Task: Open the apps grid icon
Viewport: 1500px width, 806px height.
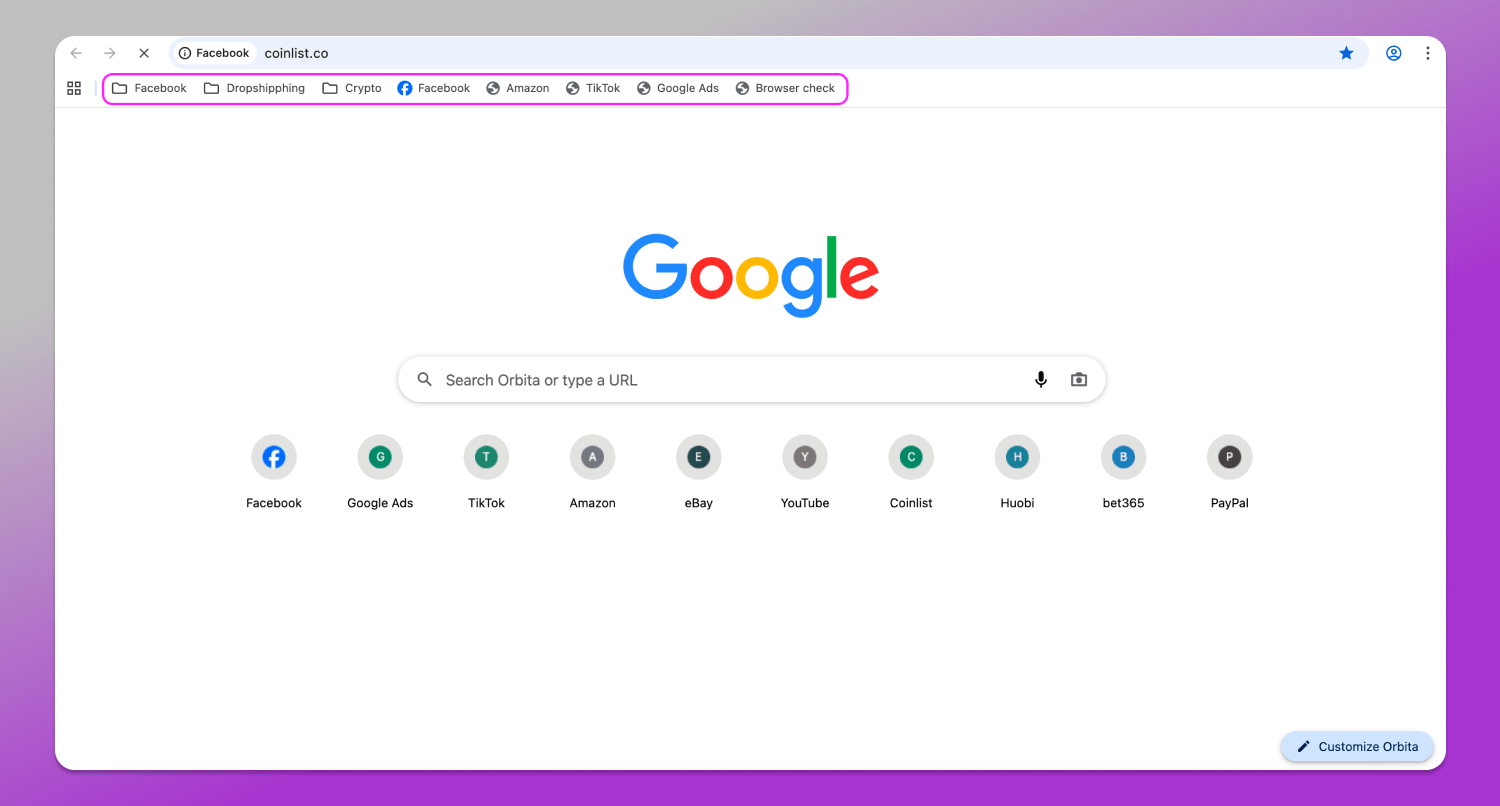Action: click(74, 88)
